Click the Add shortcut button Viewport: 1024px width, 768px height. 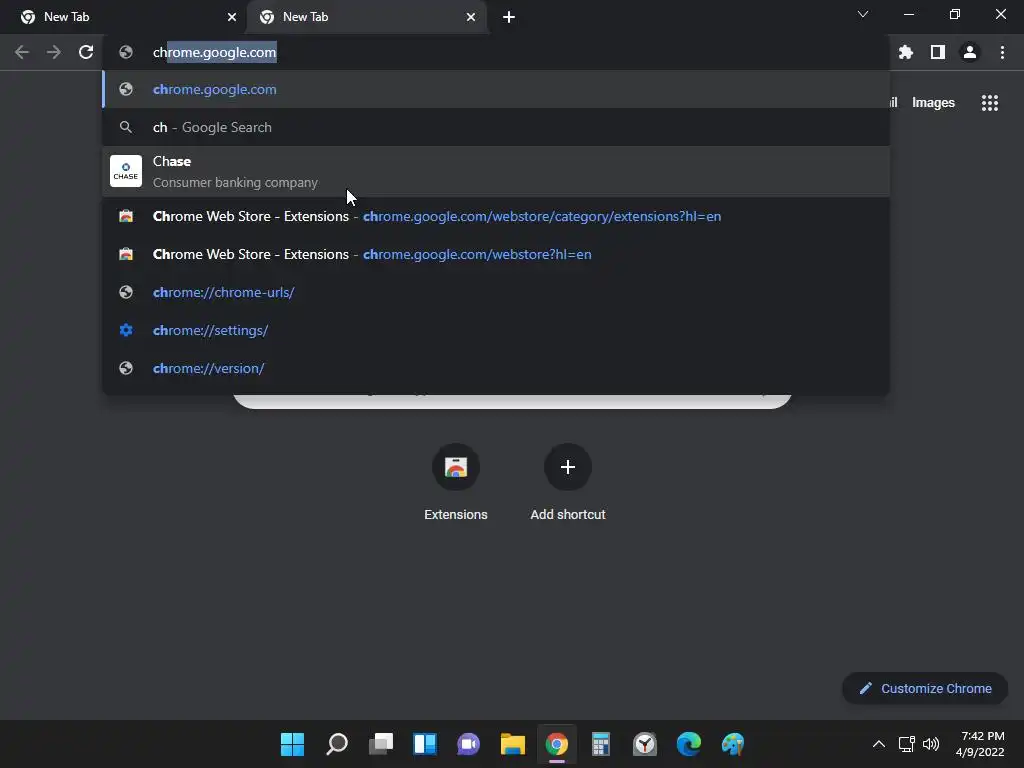pyautogui.click(x=568, y=483)
